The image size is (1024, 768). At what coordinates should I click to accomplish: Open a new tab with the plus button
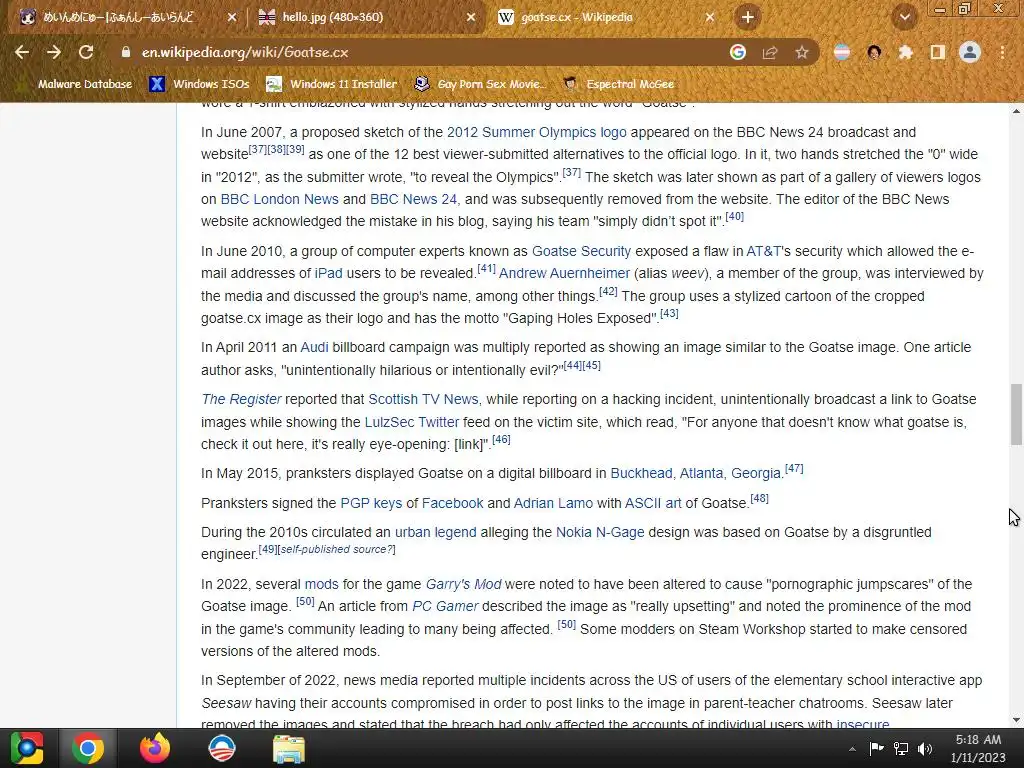748,17
